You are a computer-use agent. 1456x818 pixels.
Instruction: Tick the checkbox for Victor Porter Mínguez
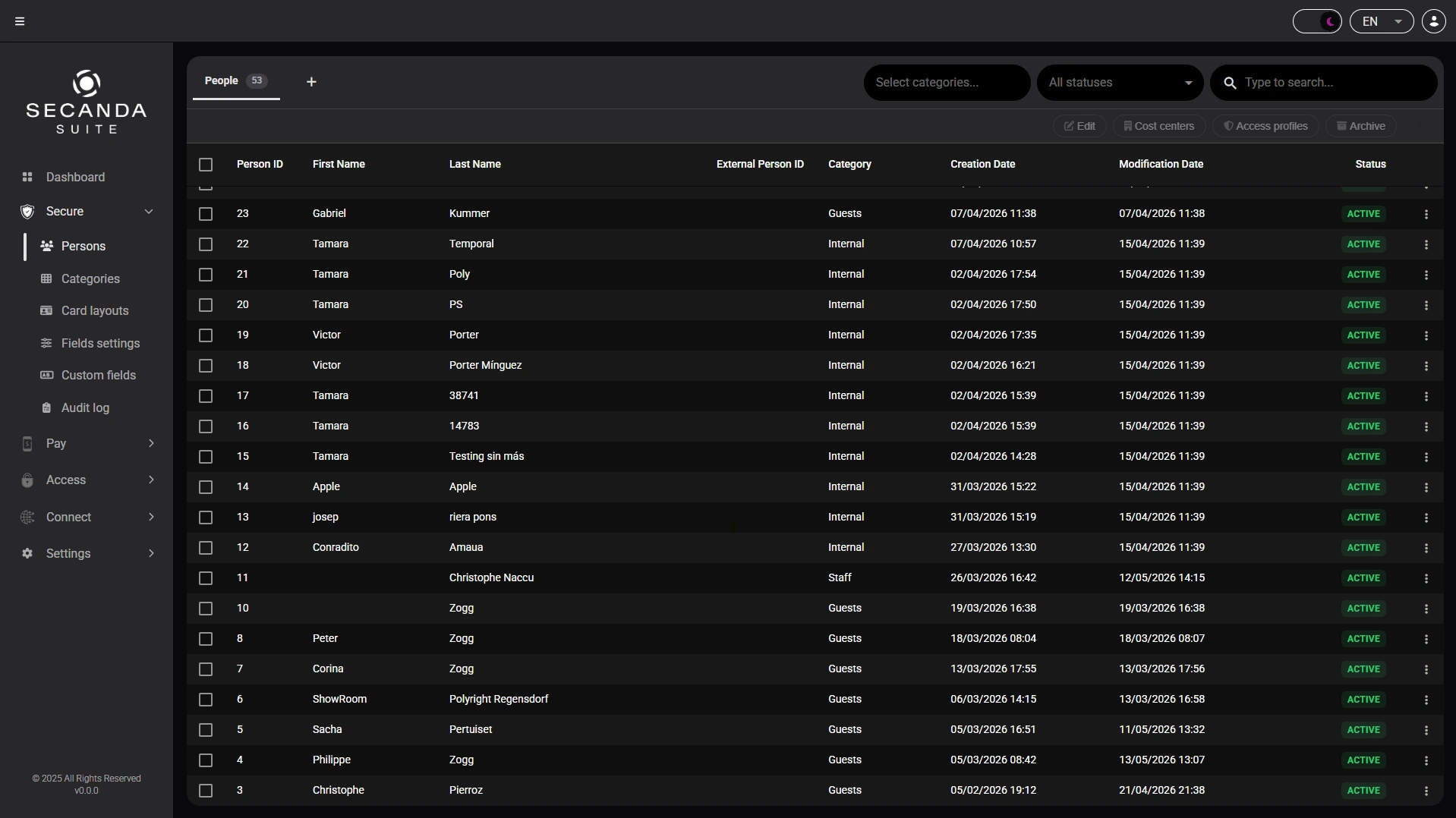click(x=206, y=366)
